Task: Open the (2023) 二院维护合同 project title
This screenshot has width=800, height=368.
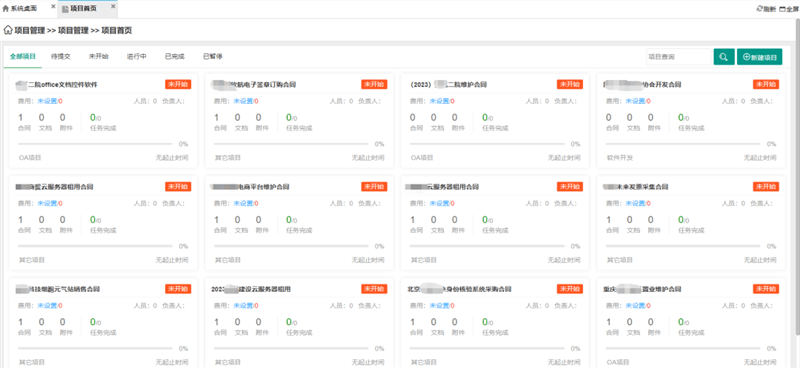Action: (448, 85)
